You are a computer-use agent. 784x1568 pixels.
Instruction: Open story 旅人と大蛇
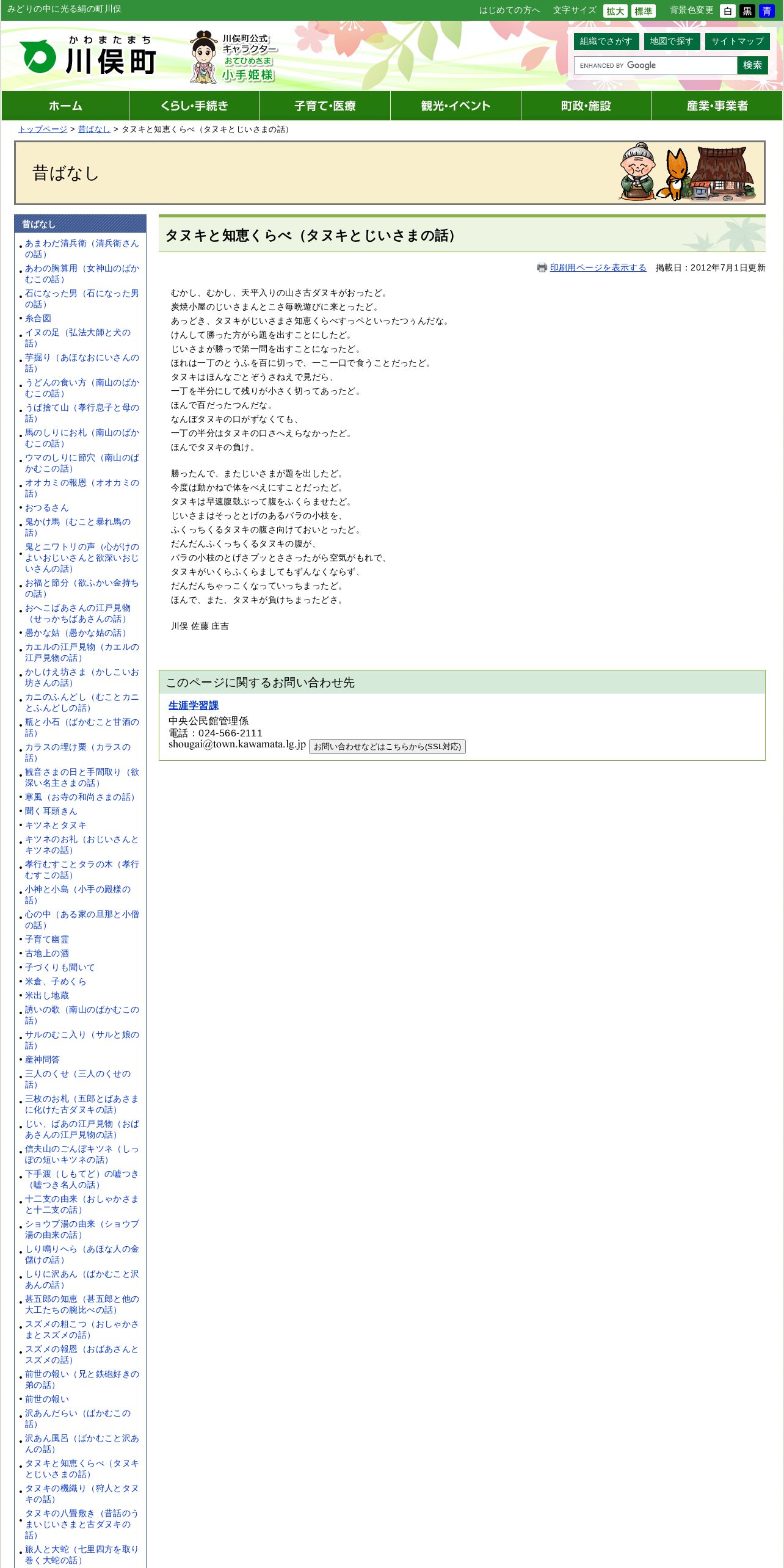pyautogui.click(x=82, y=1555)
